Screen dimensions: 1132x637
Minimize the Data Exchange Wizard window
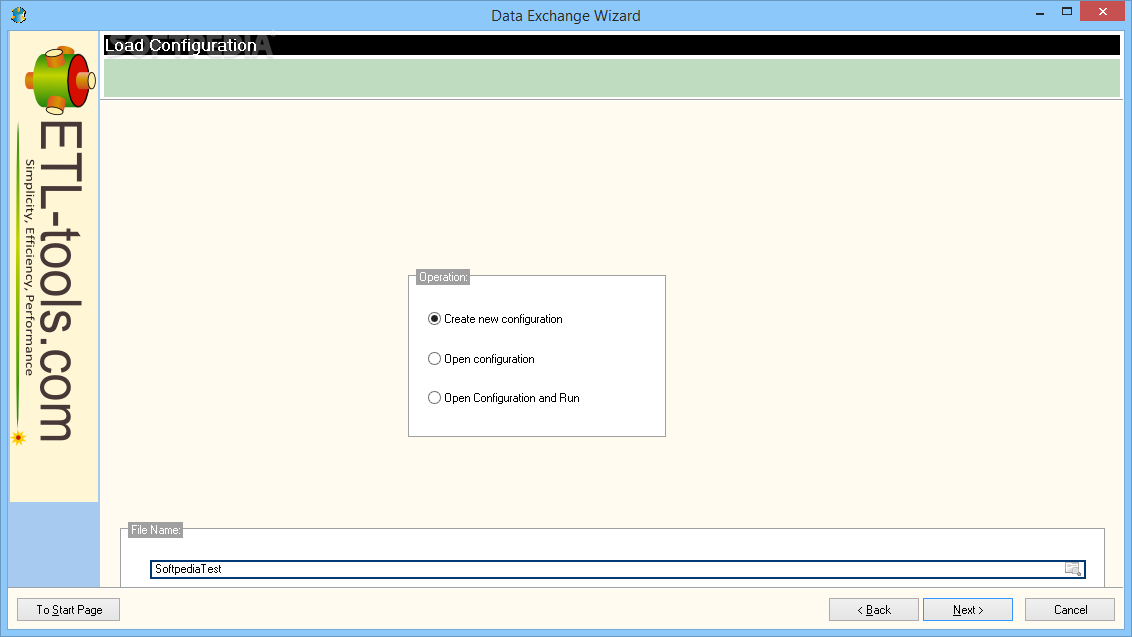pyautogui.click(x=1040, y=13)
